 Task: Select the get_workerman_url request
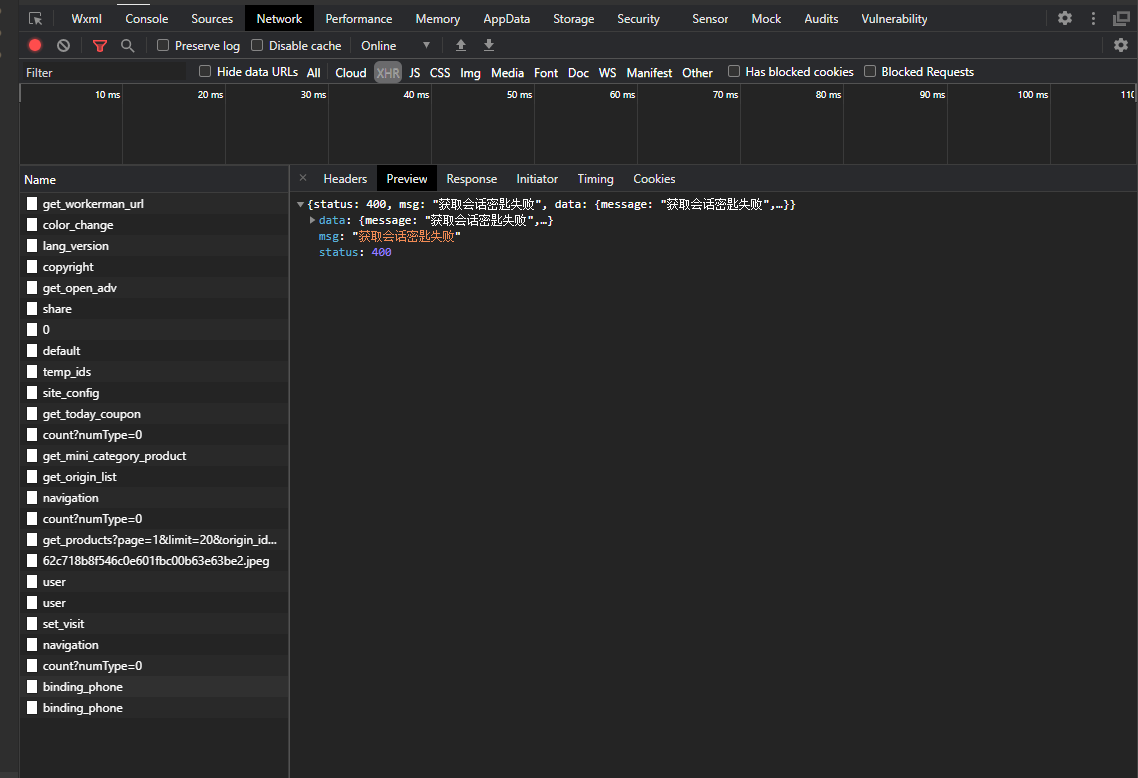(154, 204)
